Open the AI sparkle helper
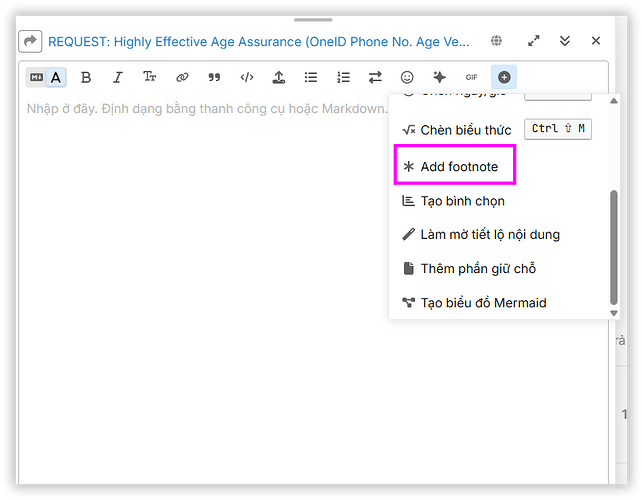 click(x=439, y=77)
